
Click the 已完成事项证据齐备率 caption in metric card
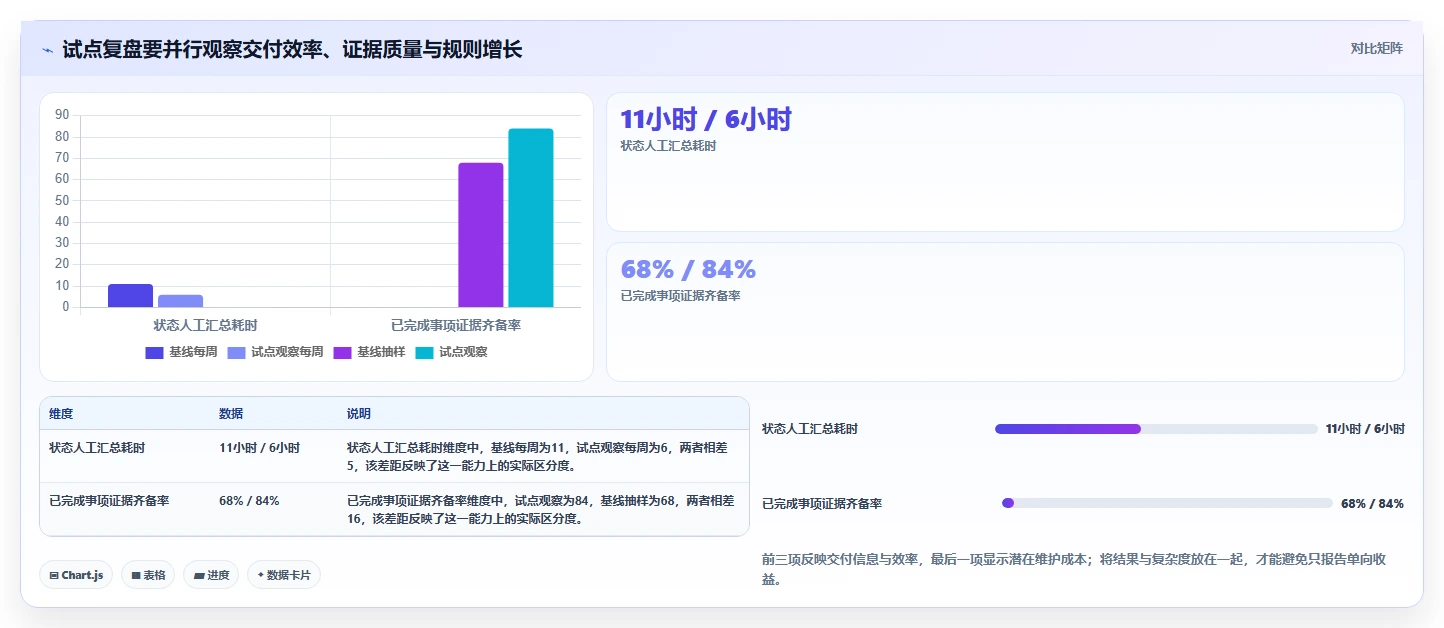click(680, 296)
